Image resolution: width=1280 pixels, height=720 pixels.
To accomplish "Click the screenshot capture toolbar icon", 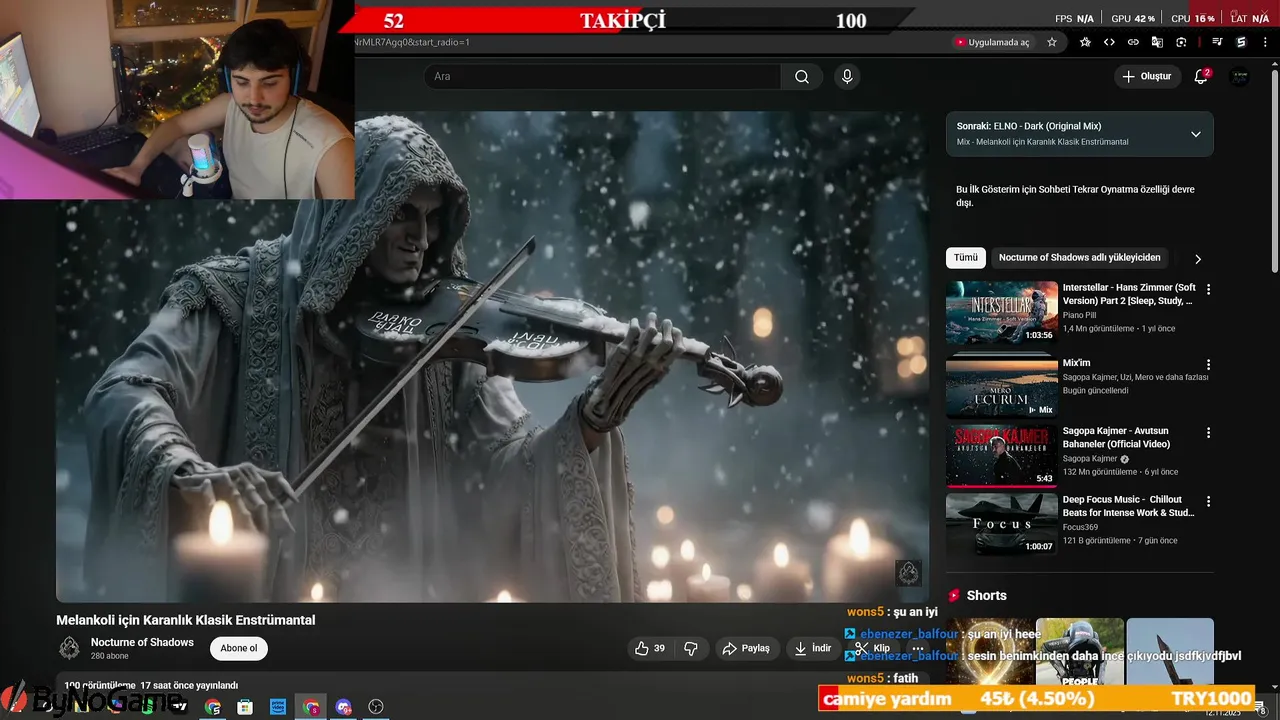I will click(1181, 42).
